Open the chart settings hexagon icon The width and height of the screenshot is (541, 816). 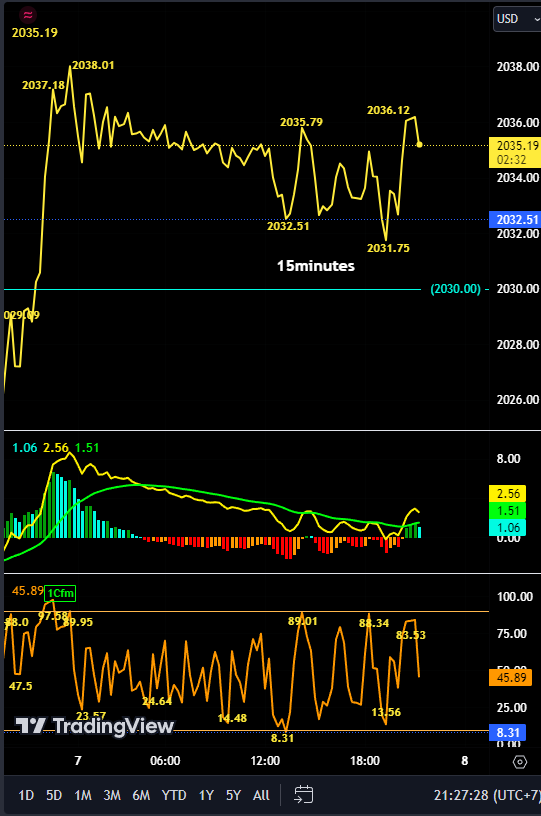520,762
